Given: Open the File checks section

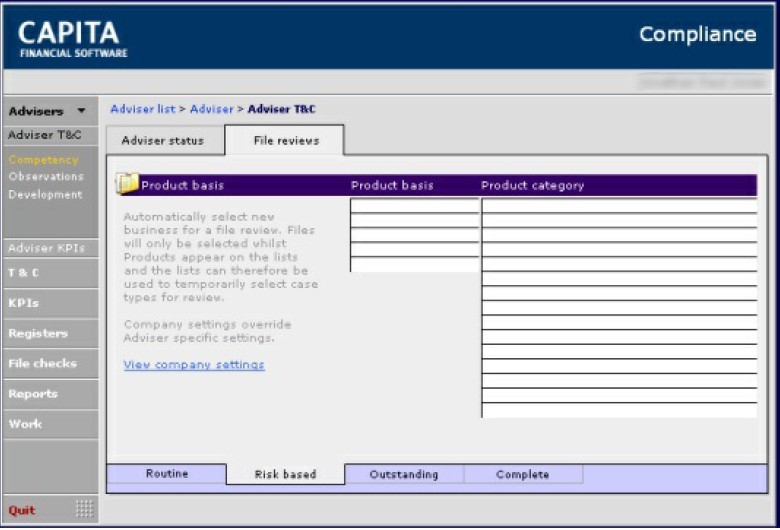Looking at the screenshot, I should [x=42, y=363].
